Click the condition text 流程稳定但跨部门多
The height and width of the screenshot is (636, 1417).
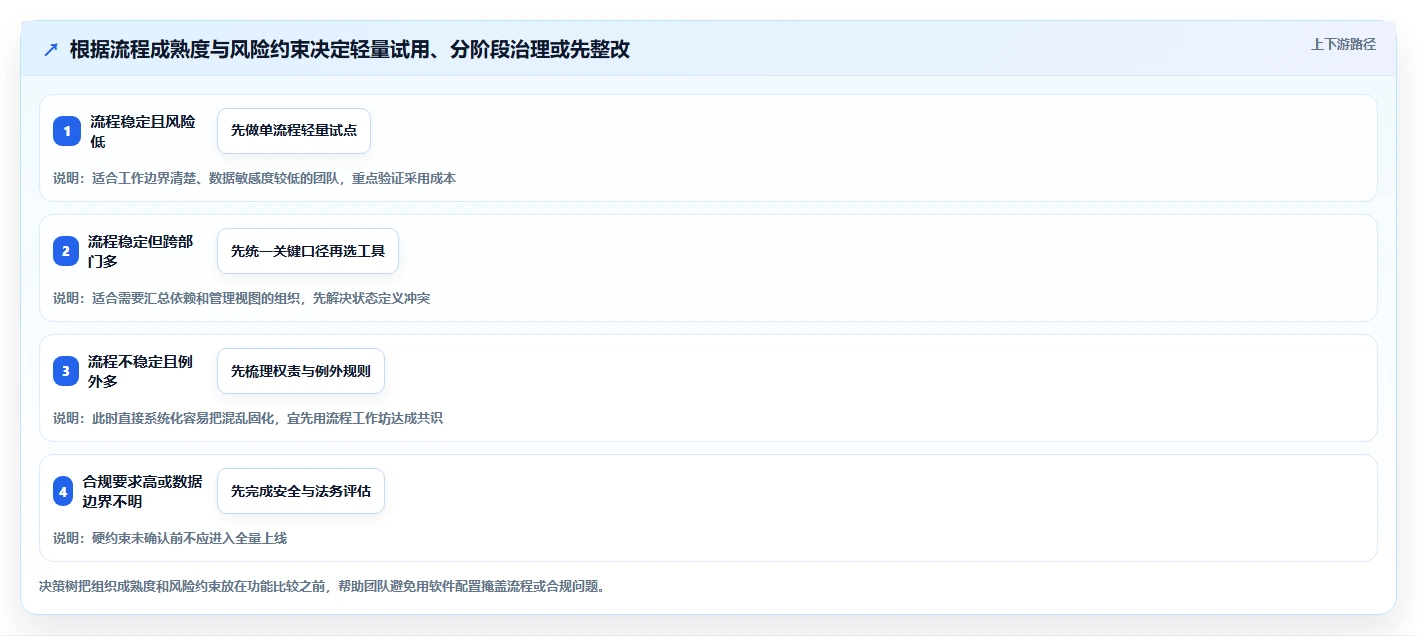point(141,251)
